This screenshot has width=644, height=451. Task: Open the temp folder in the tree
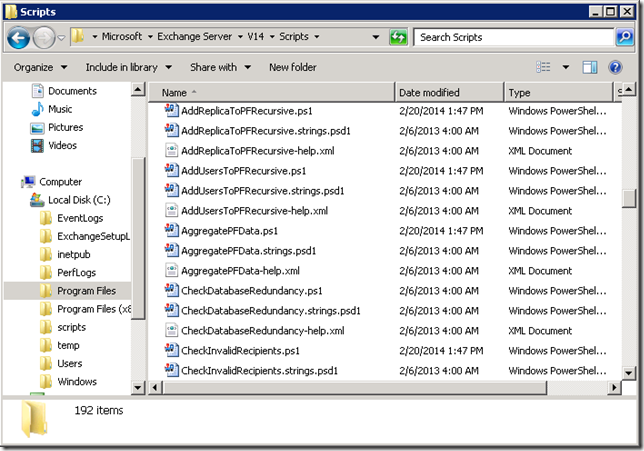[60, 345]
